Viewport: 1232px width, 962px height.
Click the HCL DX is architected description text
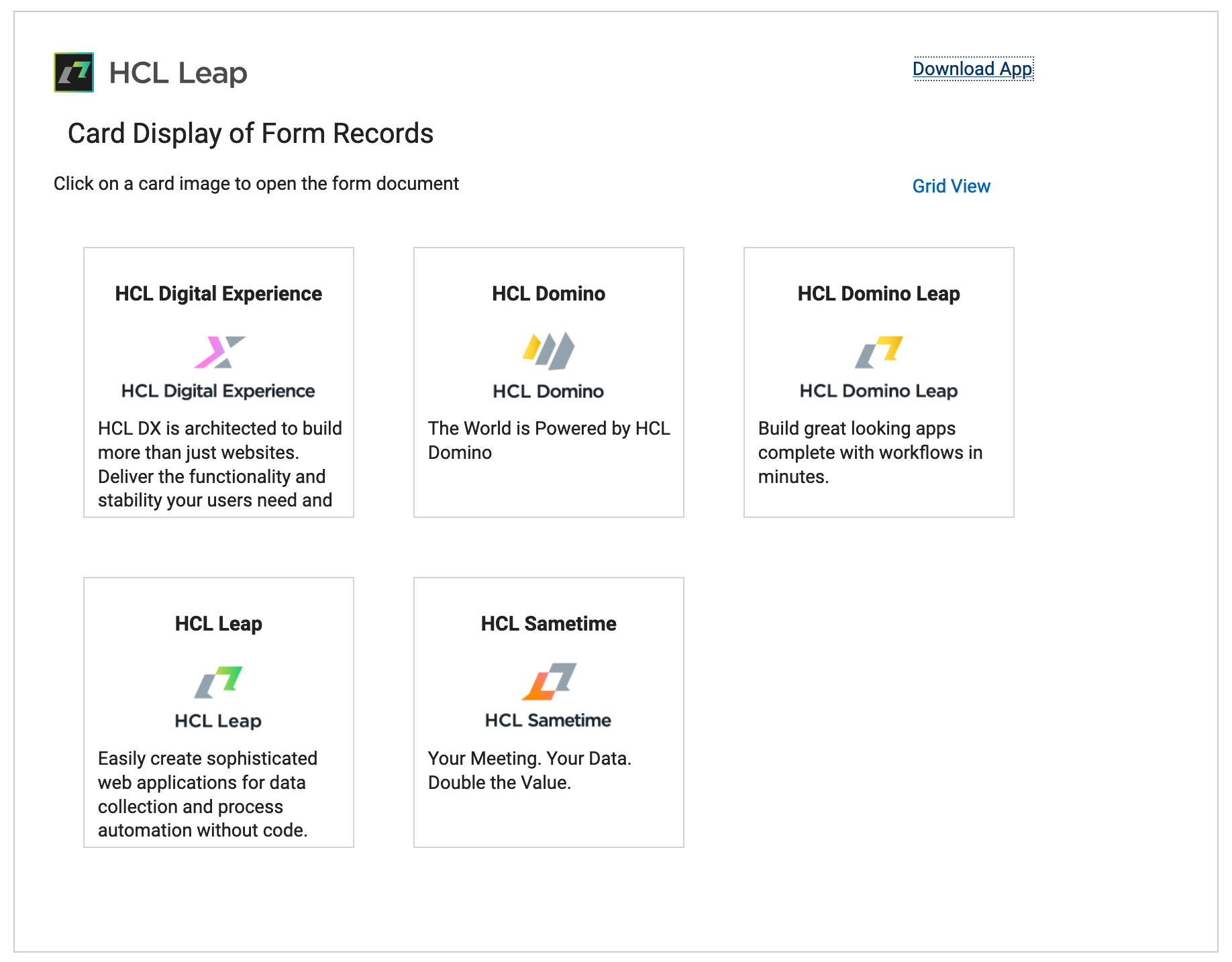click(219, 464)
